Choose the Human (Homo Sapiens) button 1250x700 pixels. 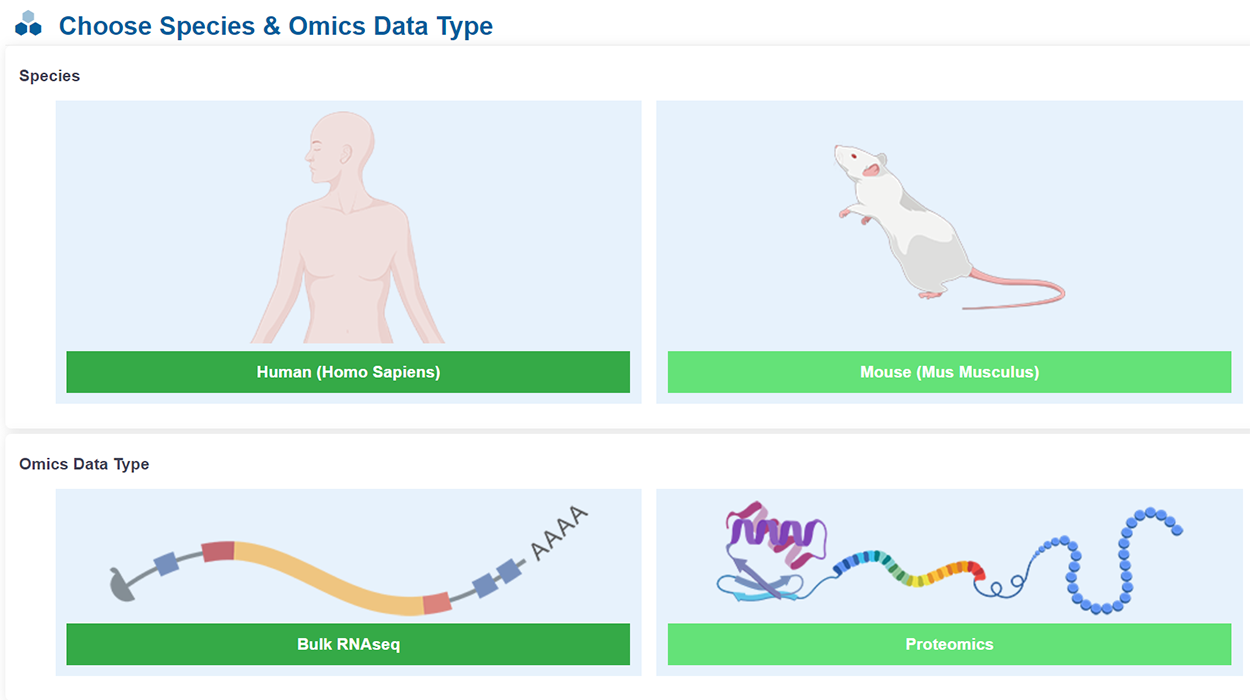348,372
